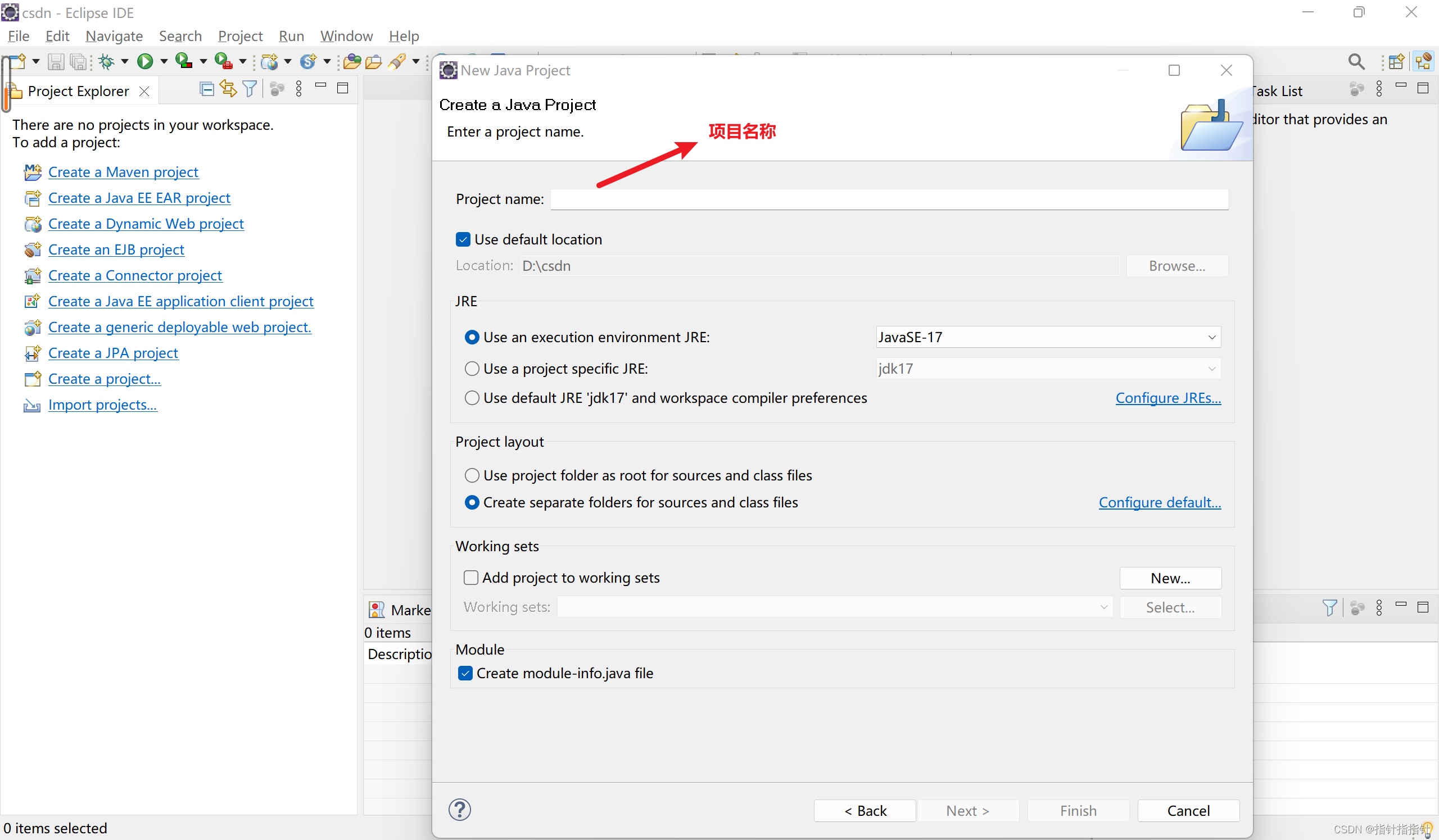Select Use default JRE 'jdk17' radio button
This screenshot has width=1439, height=840.
tap(472, 398)
